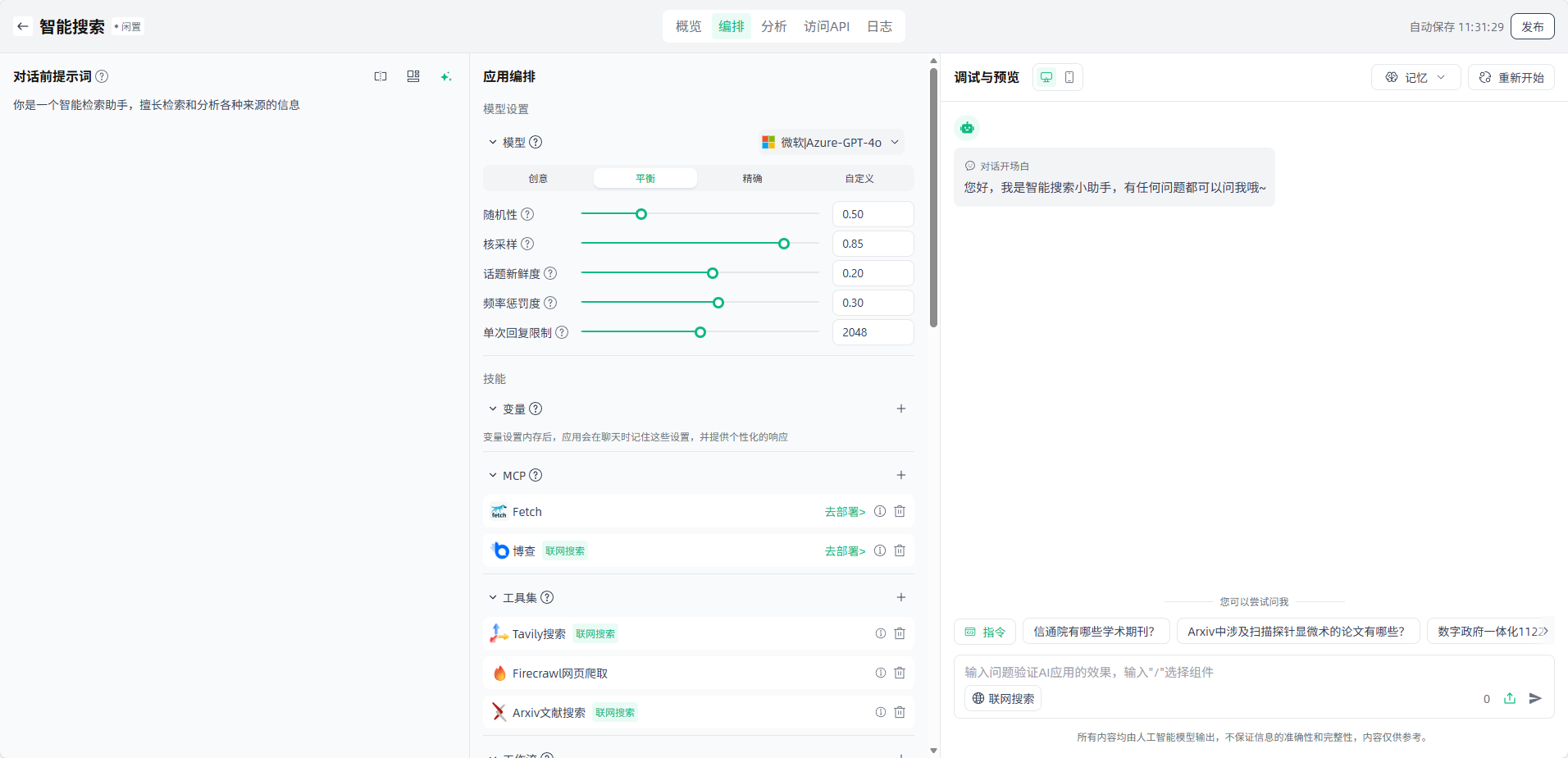Screen dimensions: 1568x758
Task: Select the 精确 model preset
Action: (752, 178)
